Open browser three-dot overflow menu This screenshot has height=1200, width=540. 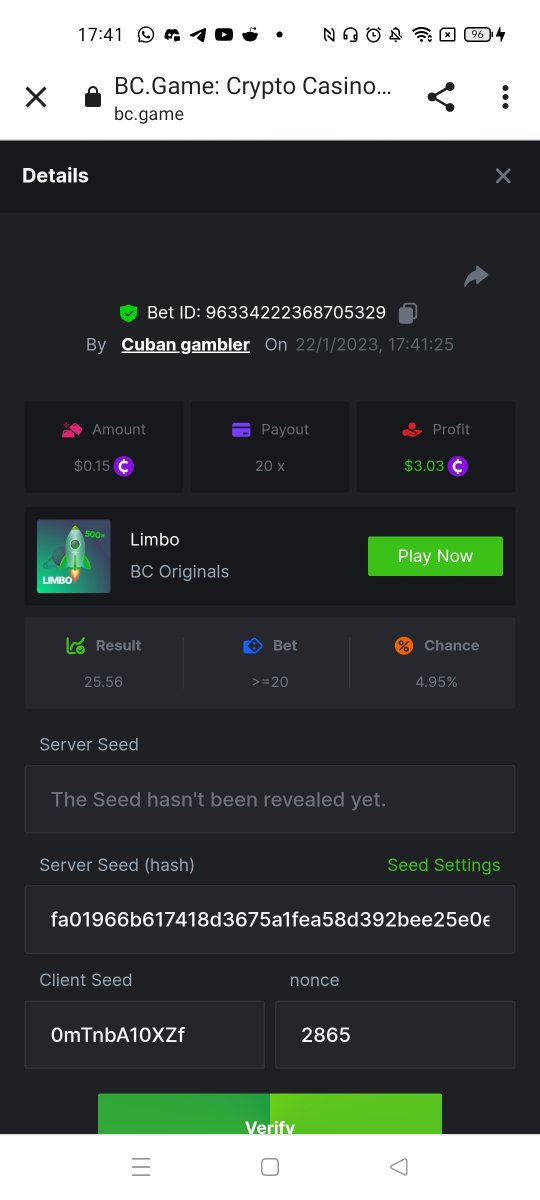tap(505, 97)
